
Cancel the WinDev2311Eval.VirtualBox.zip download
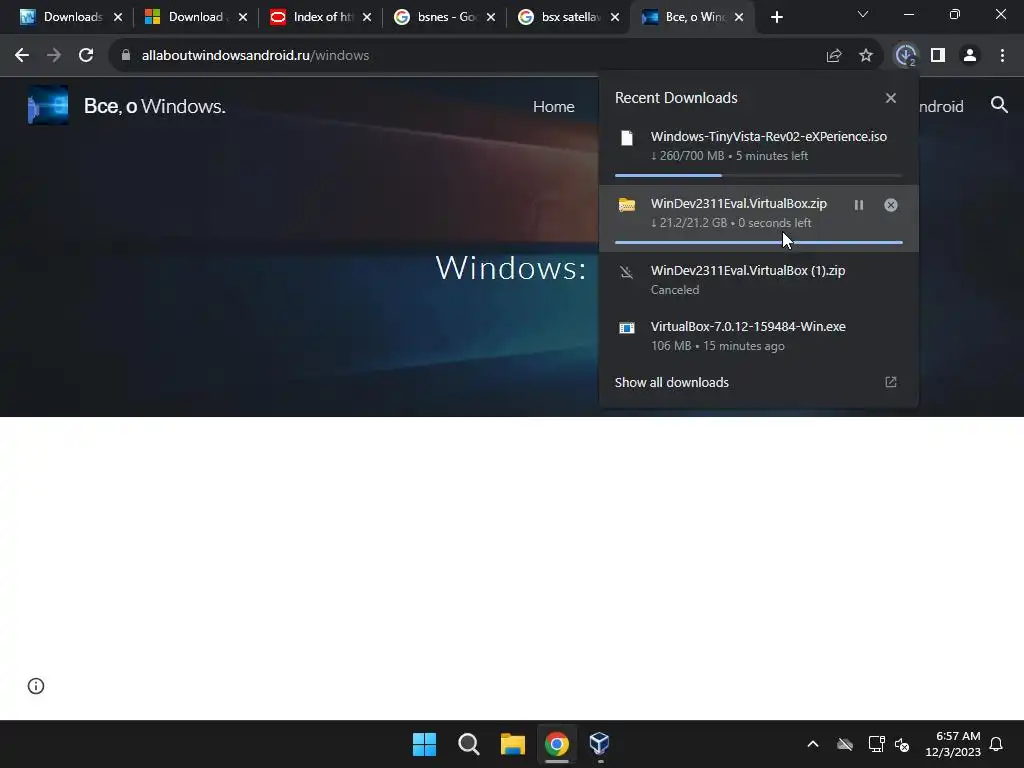[891, 205]
